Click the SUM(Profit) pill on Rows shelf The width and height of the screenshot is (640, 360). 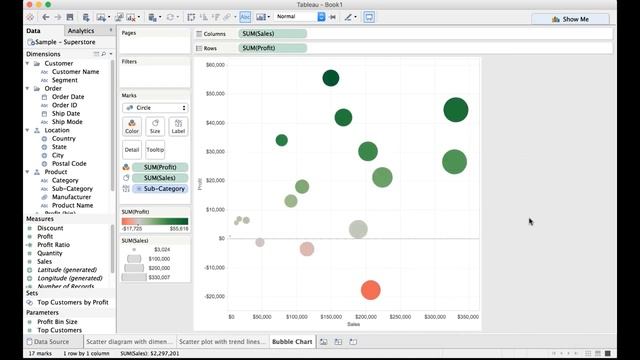[x=272, y=48]
